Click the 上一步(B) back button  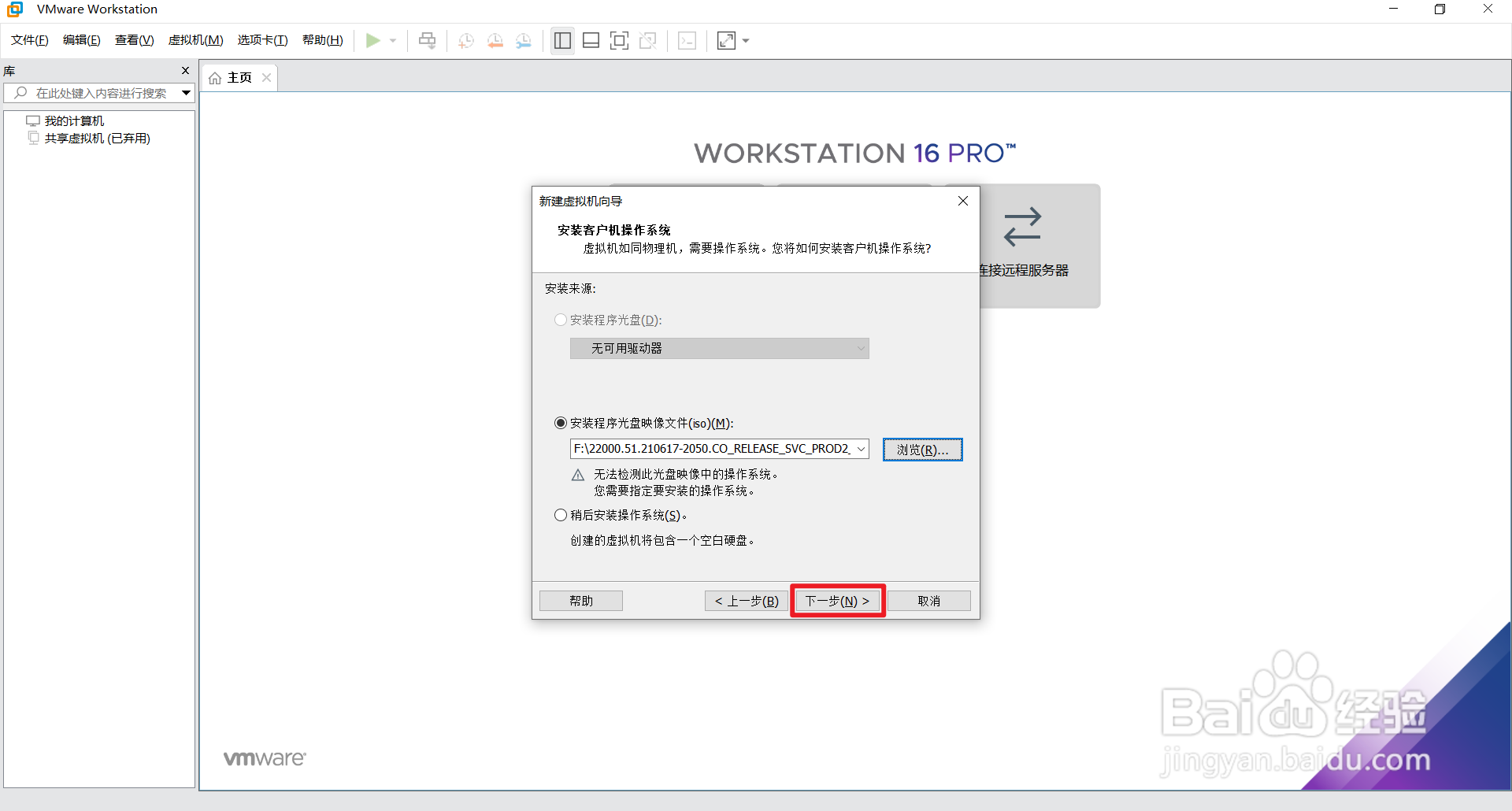(747, 601)
